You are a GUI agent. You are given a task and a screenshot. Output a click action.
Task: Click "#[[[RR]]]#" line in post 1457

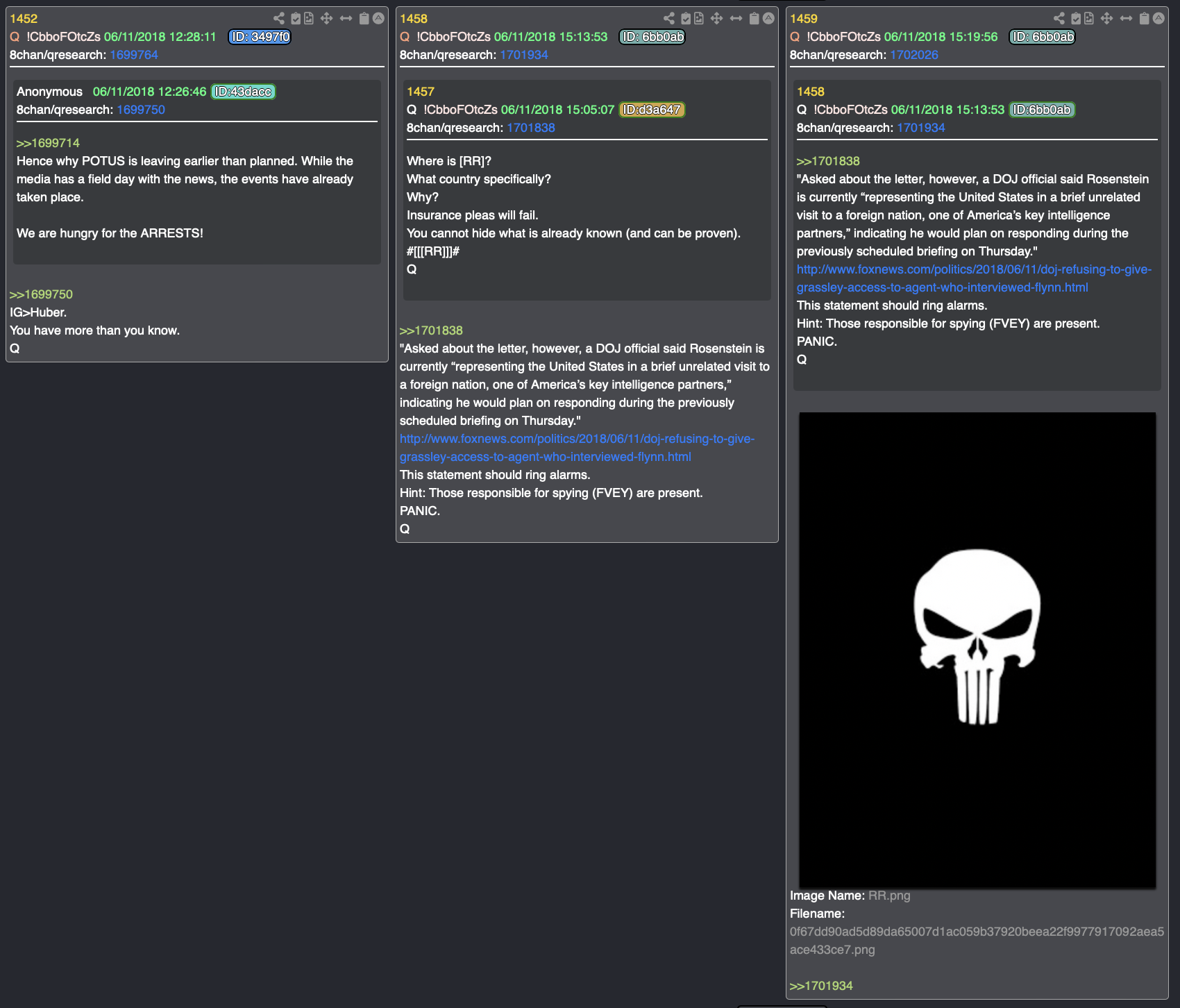[x=433, y=251]
